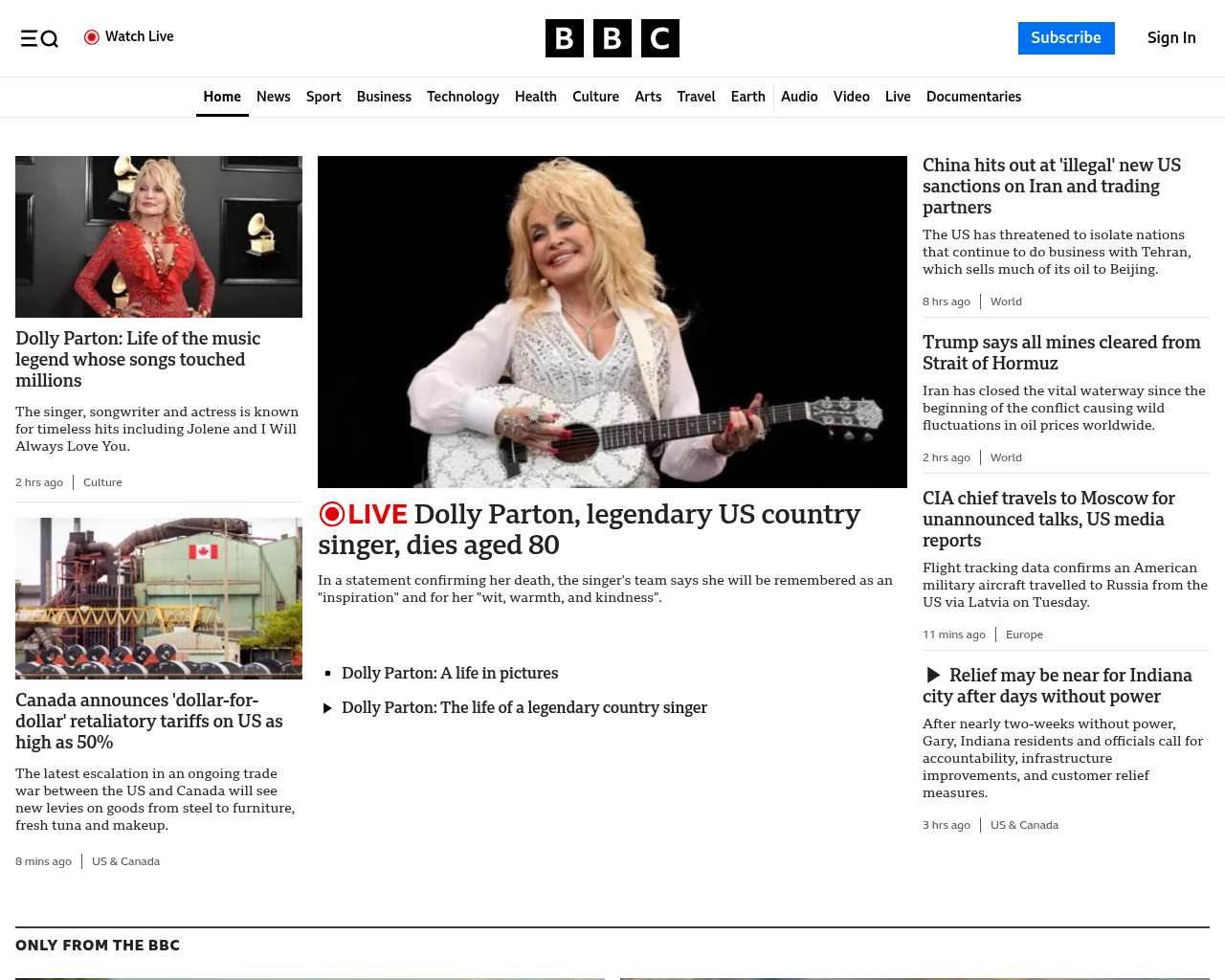Viewport: 1225px width, 980px height.
Task: Open Dolly Parton dies aged 80 headline
Action: tap(590, 529)
